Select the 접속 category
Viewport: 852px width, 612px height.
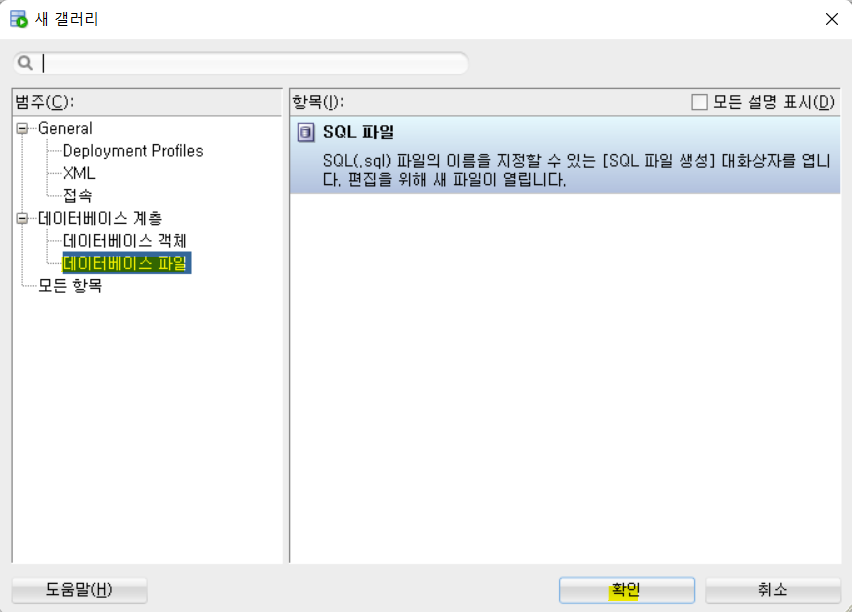[78, 195]
